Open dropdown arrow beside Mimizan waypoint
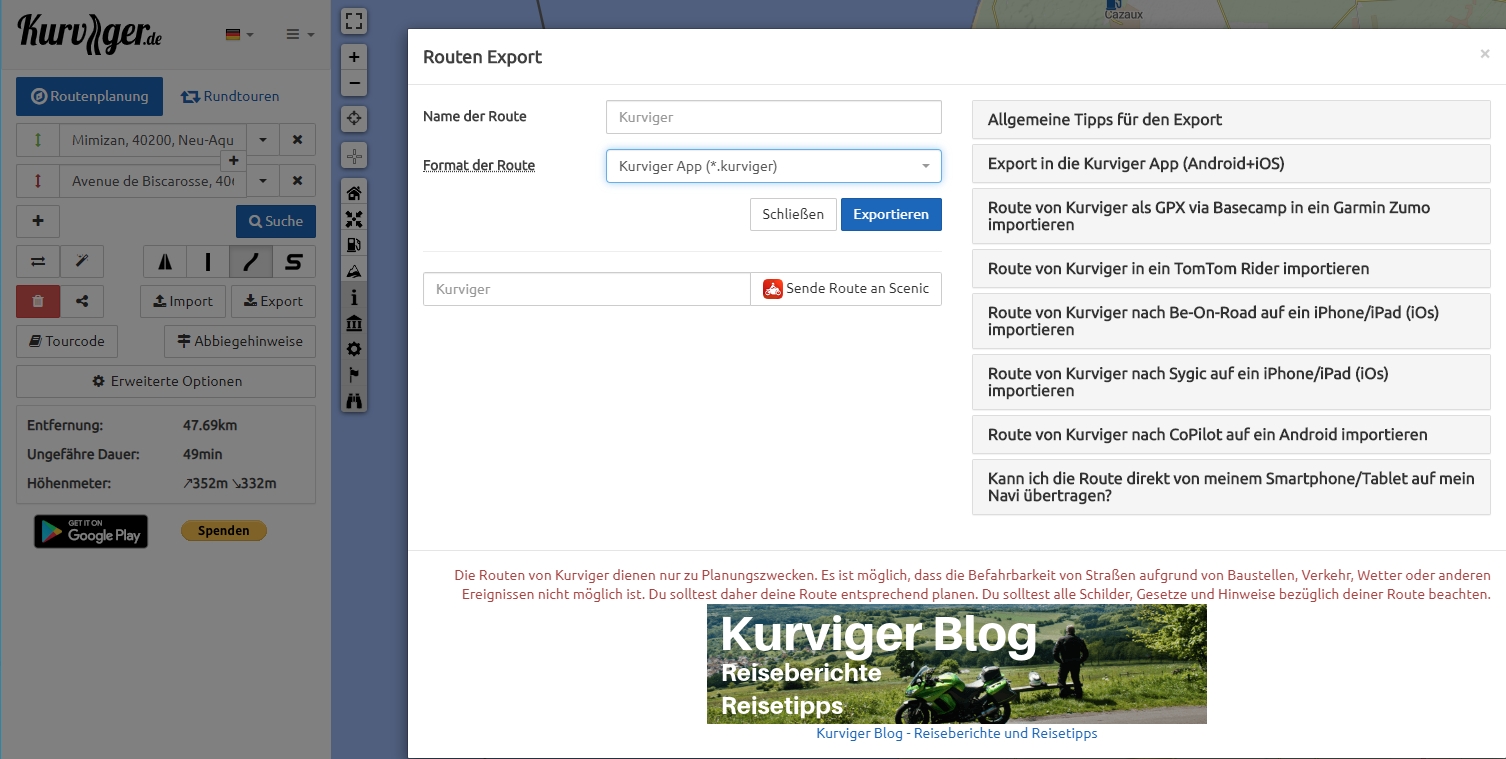This screenshot has height=759, width=1506. pyautogui.click(x=263, y=140)
